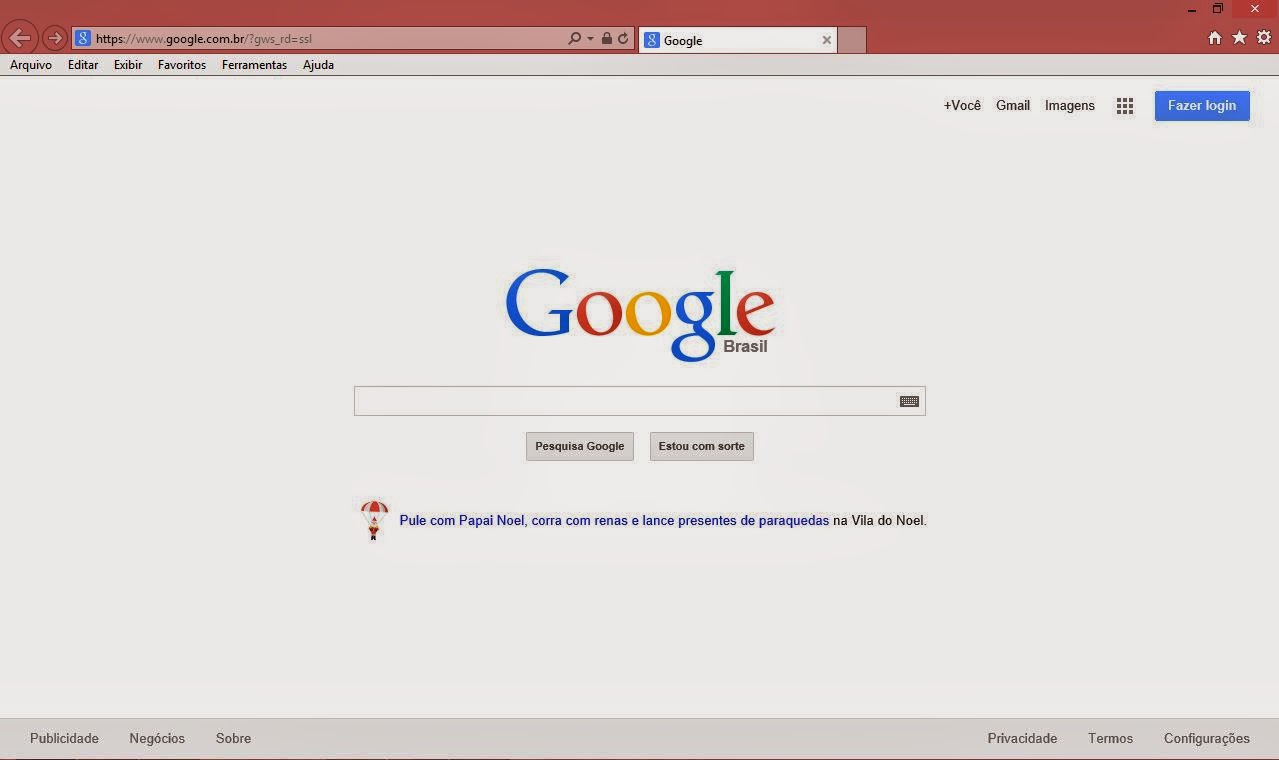Open the on-screen keyboard icon in search box
The width and height of the screenshot is (1279, 760).
909,400
